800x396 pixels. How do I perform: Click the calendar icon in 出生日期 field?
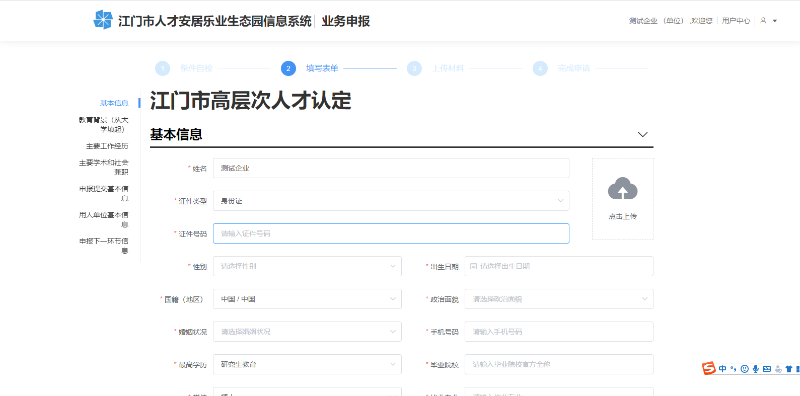473,266
